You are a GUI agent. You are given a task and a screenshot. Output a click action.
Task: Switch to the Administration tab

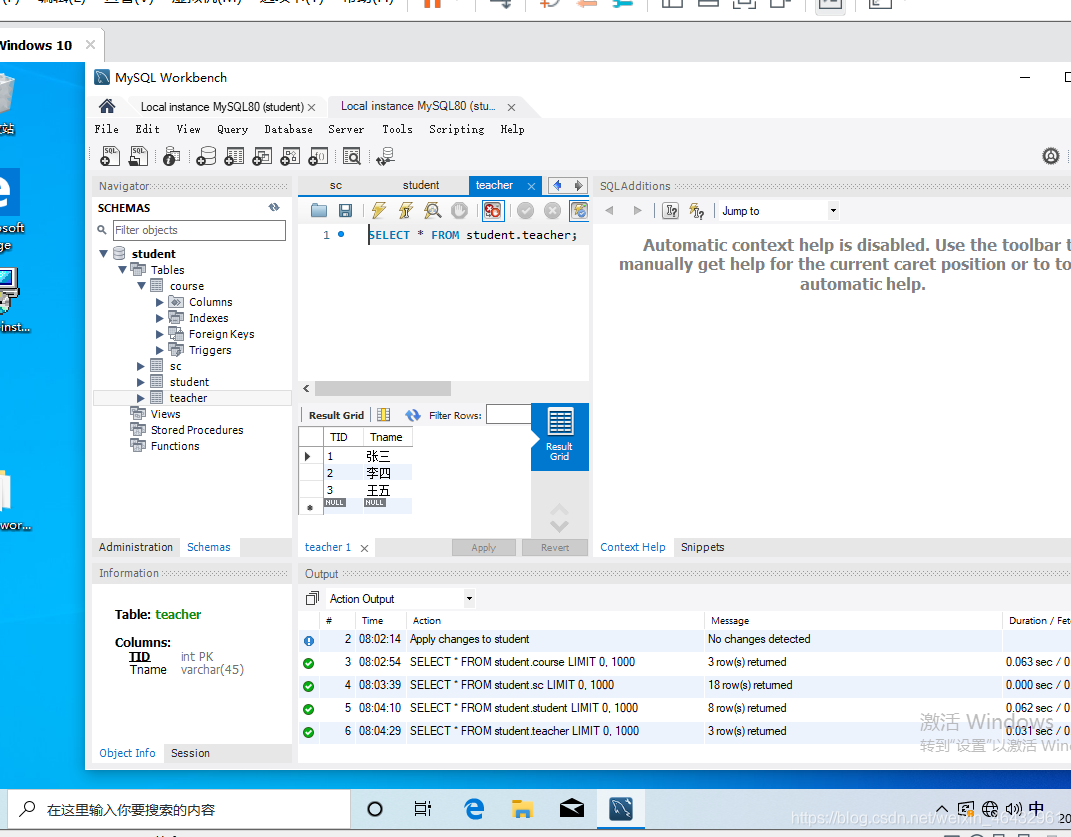135,547
